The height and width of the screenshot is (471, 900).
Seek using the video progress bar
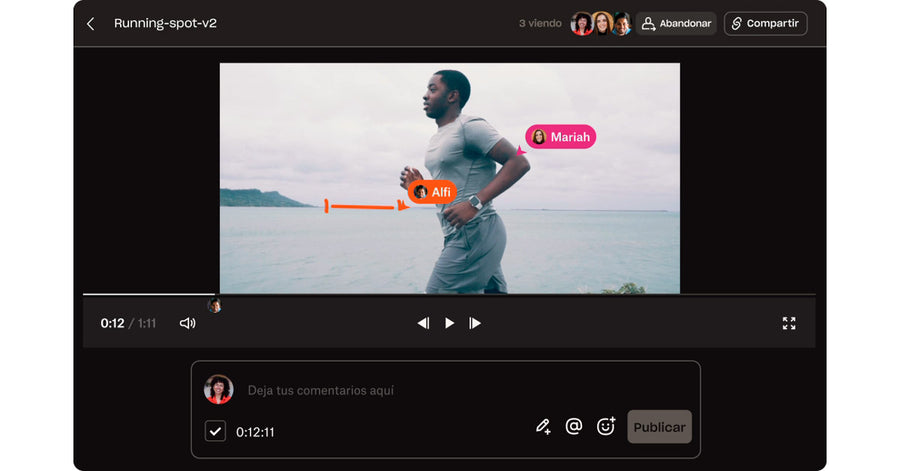449,294
